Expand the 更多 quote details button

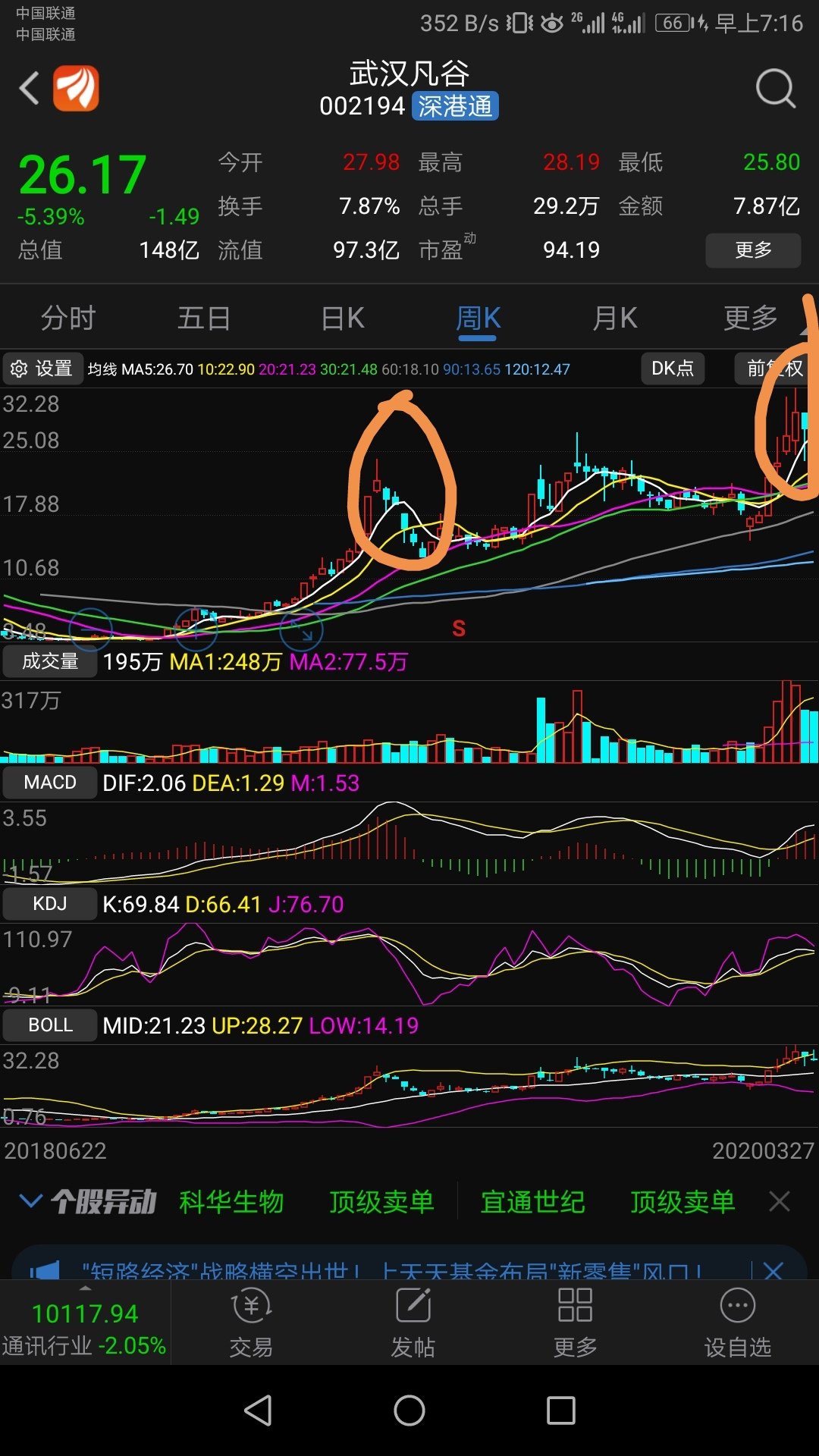(753, 250)
